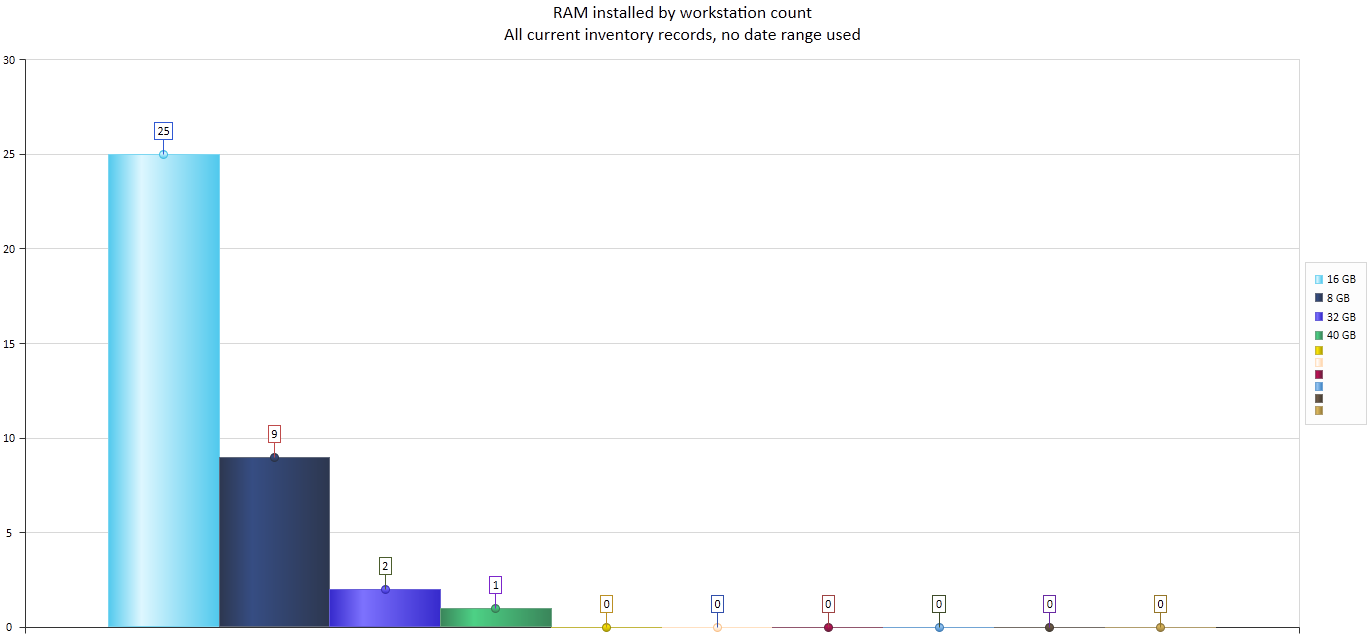Click the data label showing 25

[x=163, y=131]
